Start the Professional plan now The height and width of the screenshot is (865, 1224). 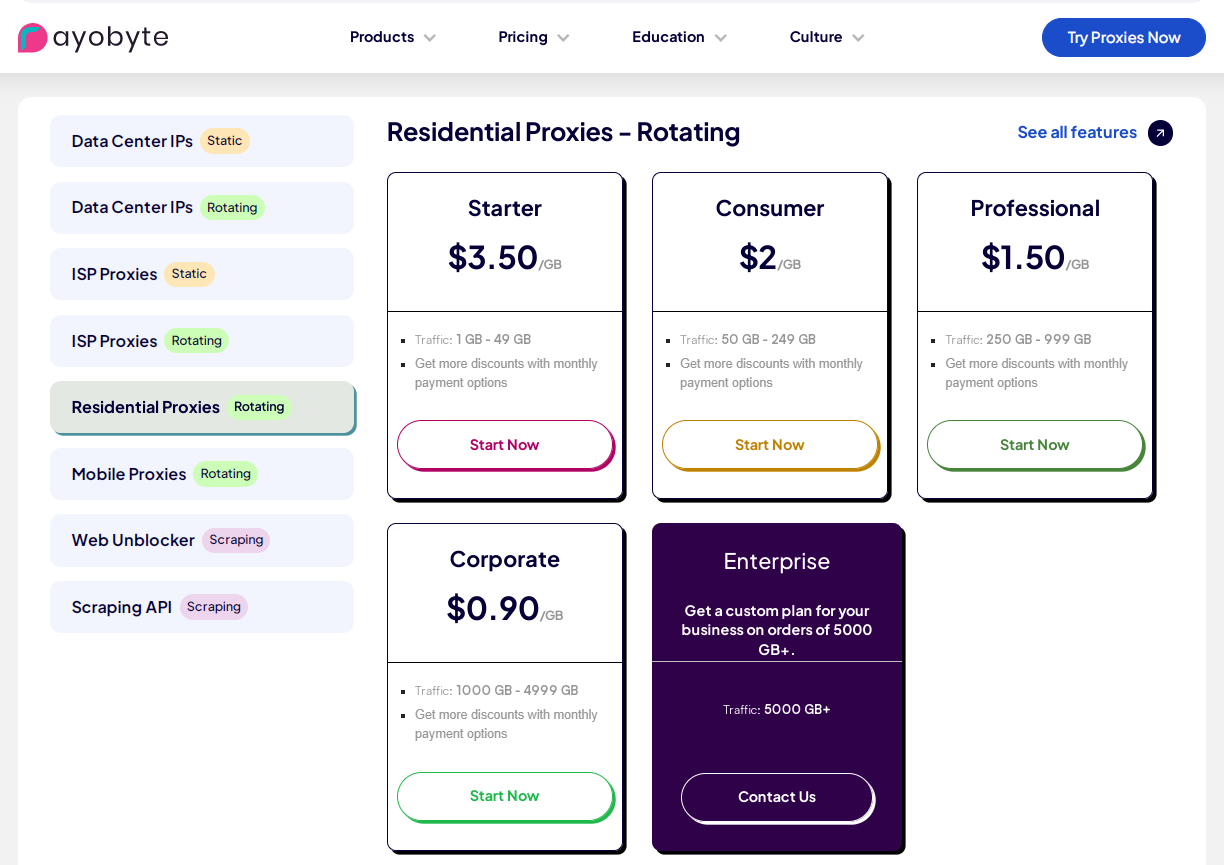[x=1035, y=445]
